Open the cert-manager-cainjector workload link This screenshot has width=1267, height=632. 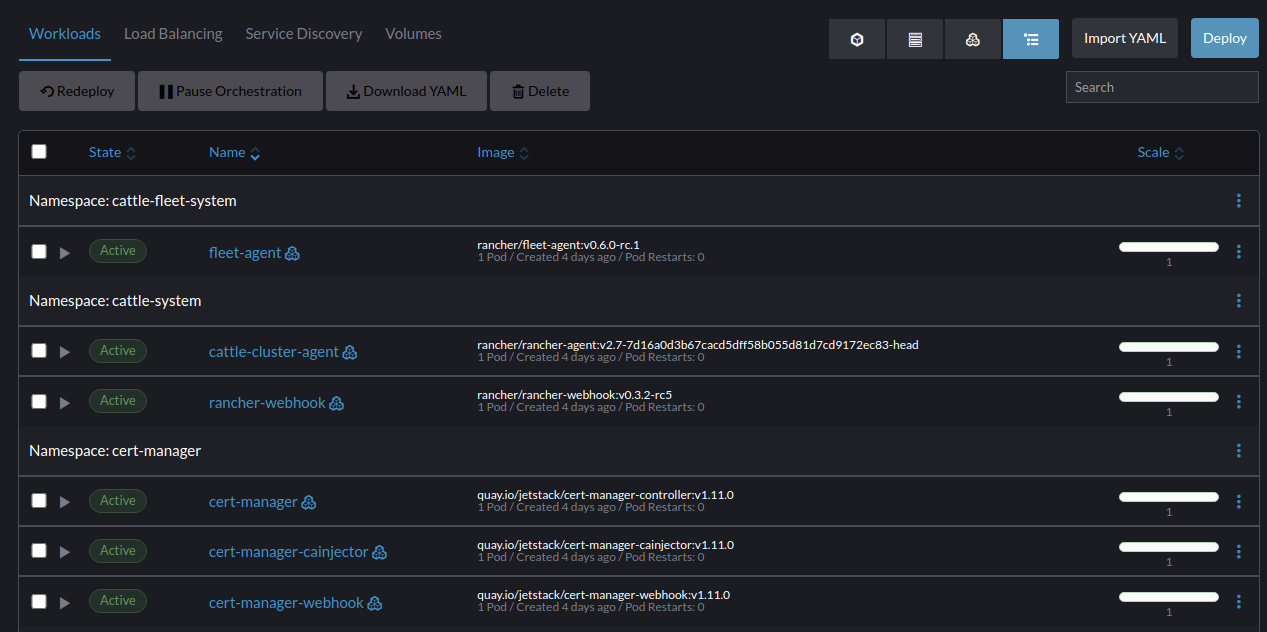pyautogui.click(x=289, y=551)
